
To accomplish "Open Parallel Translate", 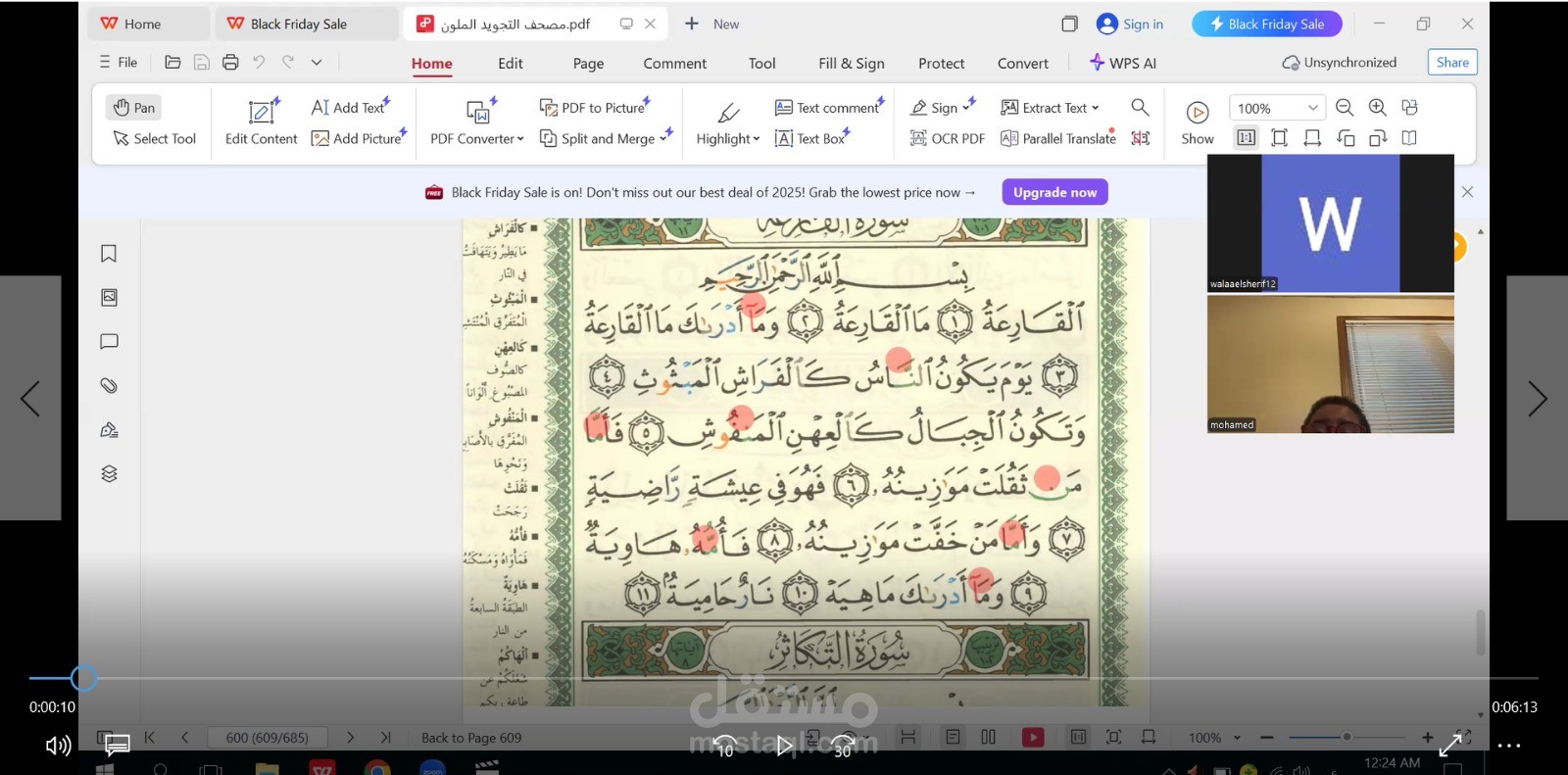I will click(x=1058, y=138).
